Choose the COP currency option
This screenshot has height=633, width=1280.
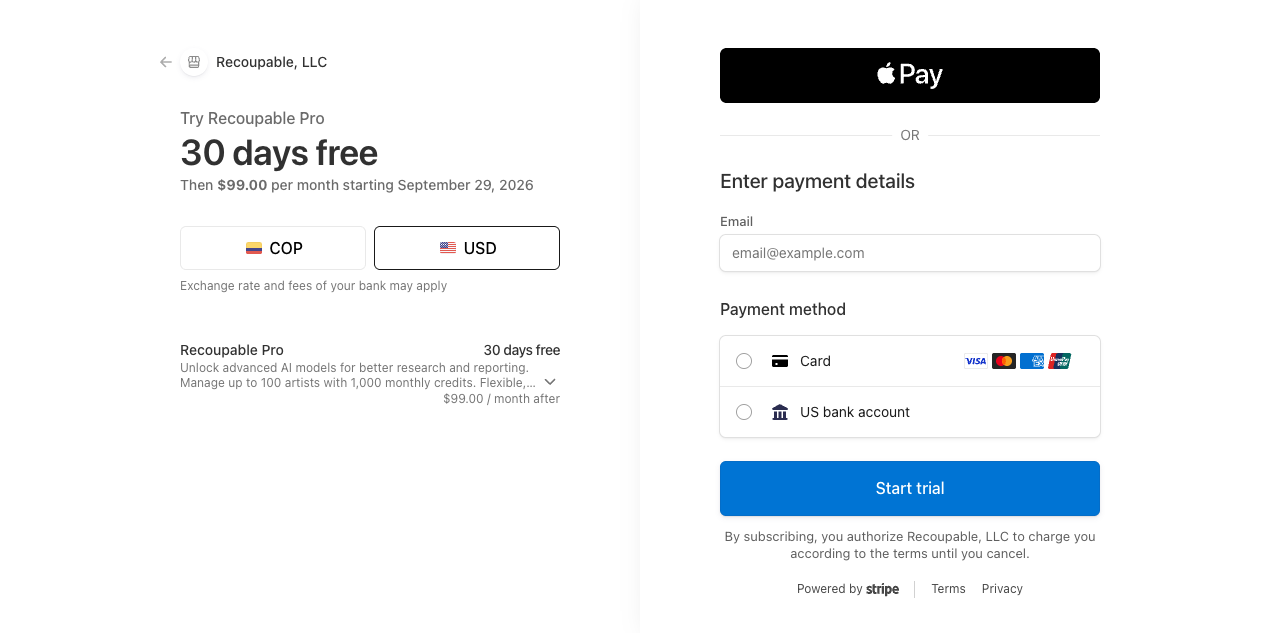pos(273,248)
